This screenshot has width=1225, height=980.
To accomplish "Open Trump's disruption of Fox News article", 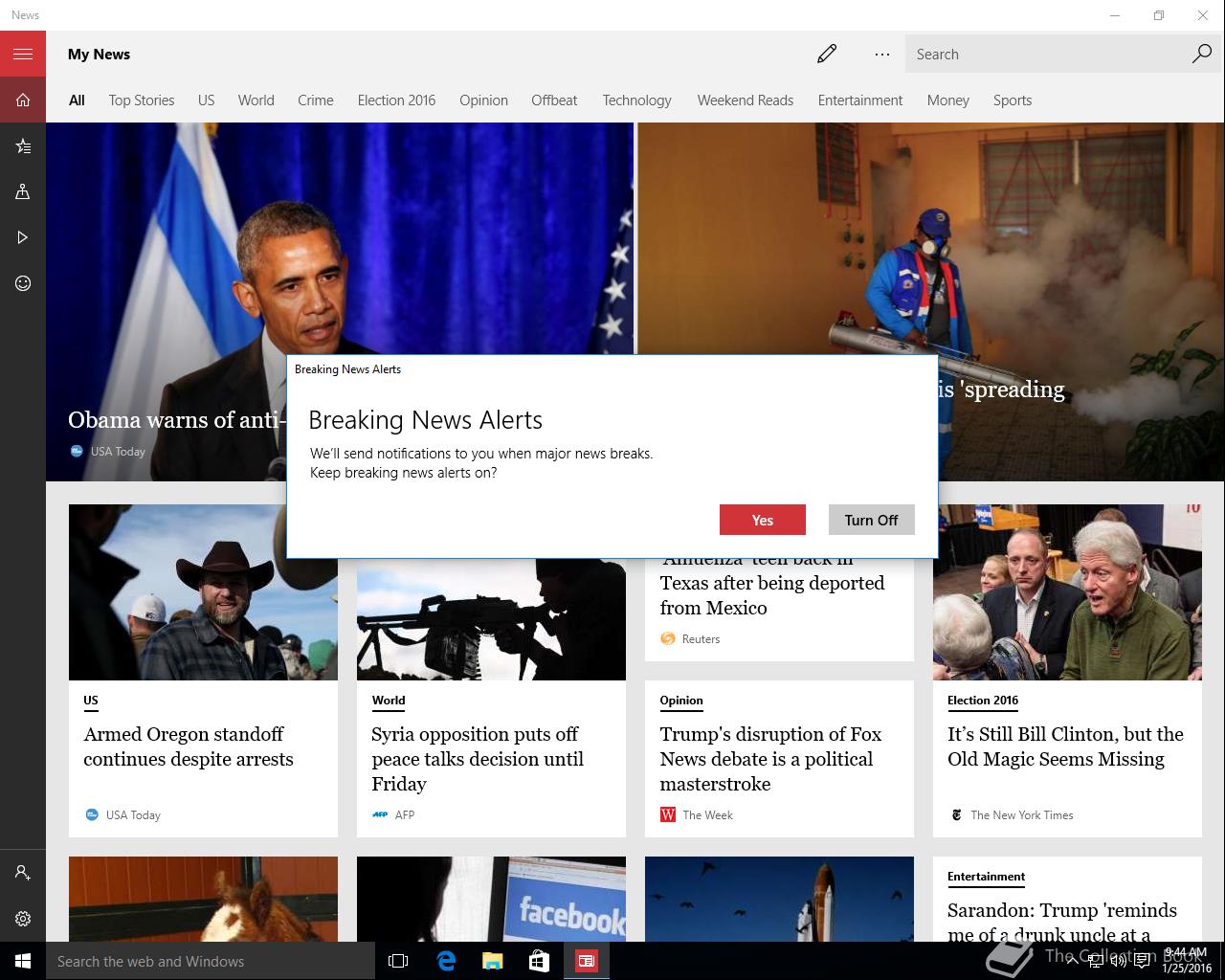I will [x=770, y=759].
